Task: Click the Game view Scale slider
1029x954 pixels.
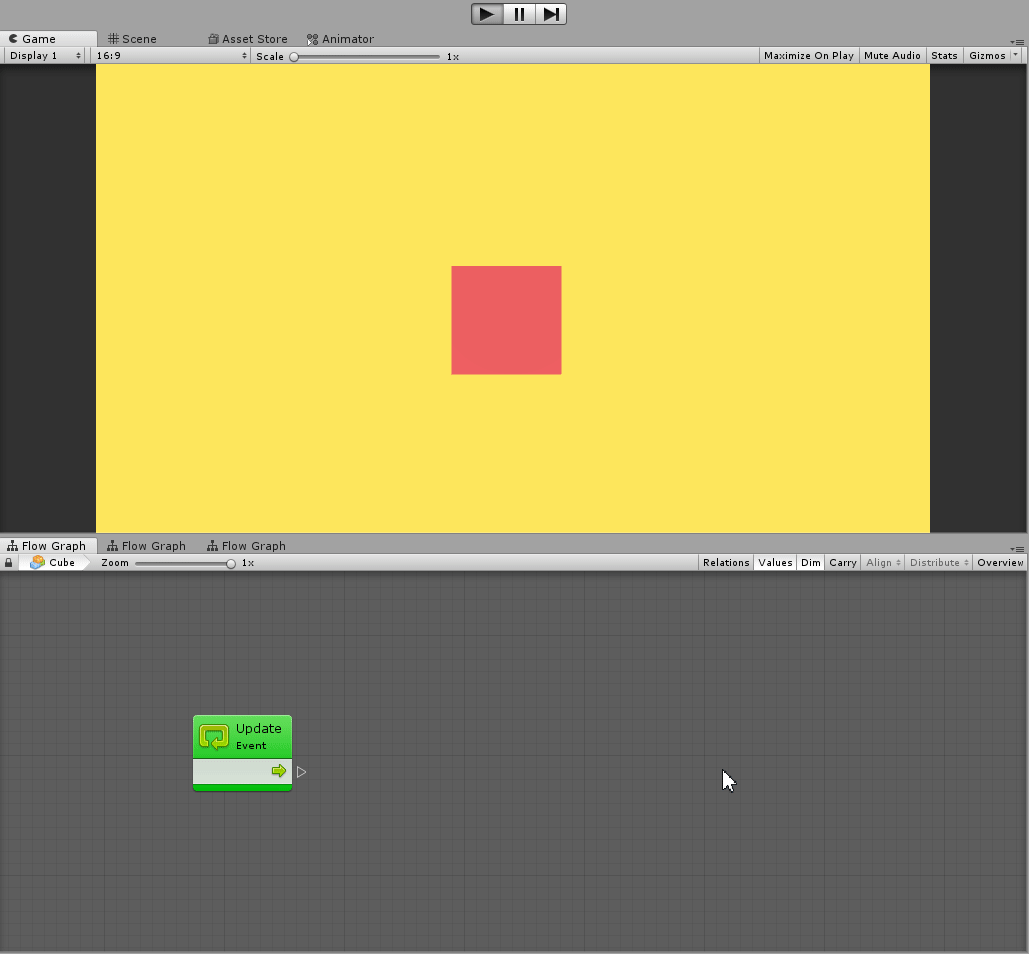Action: pos(366,57)
